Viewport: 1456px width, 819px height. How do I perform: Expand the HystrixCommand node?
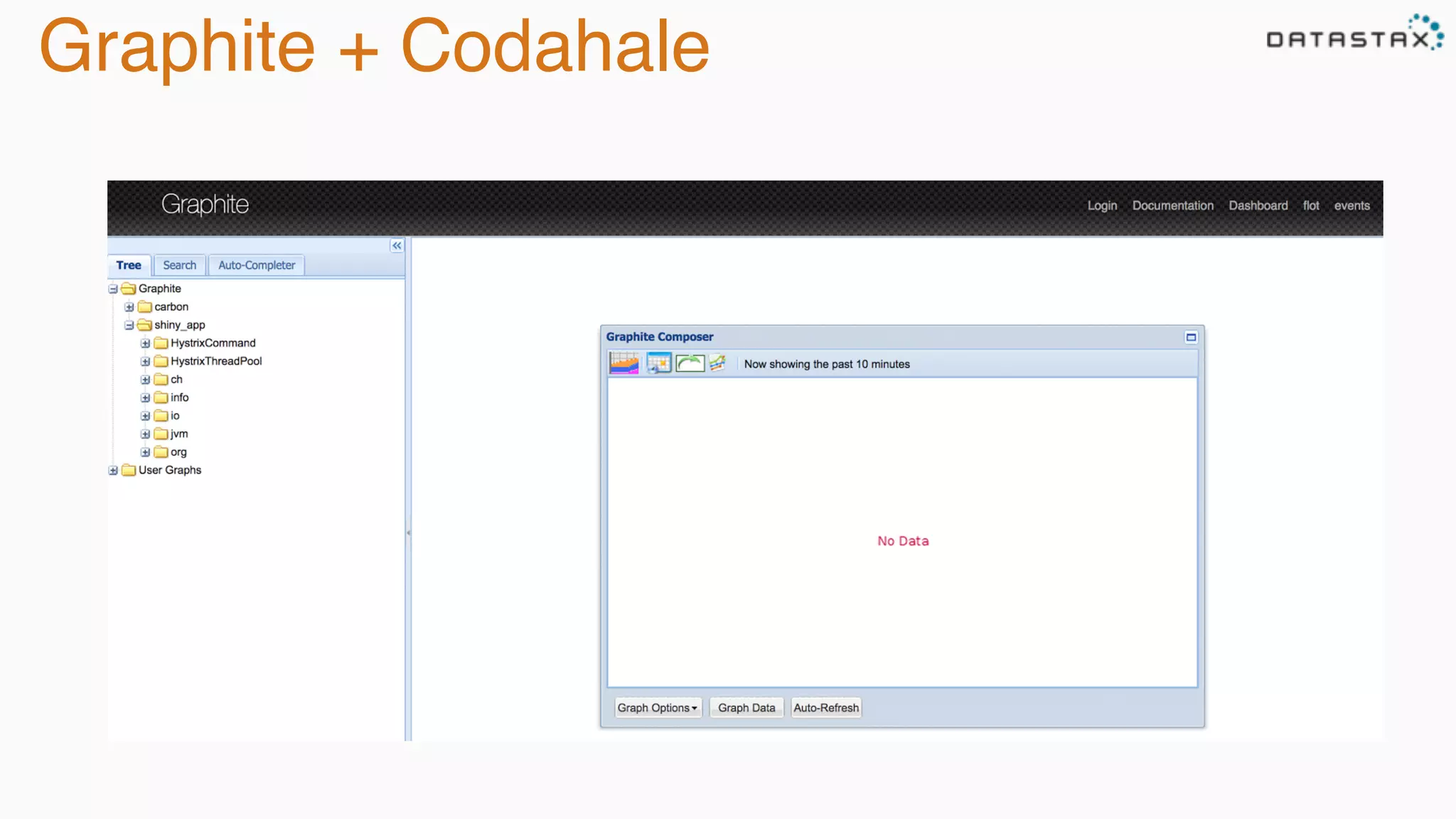click(x=145, y=343)
